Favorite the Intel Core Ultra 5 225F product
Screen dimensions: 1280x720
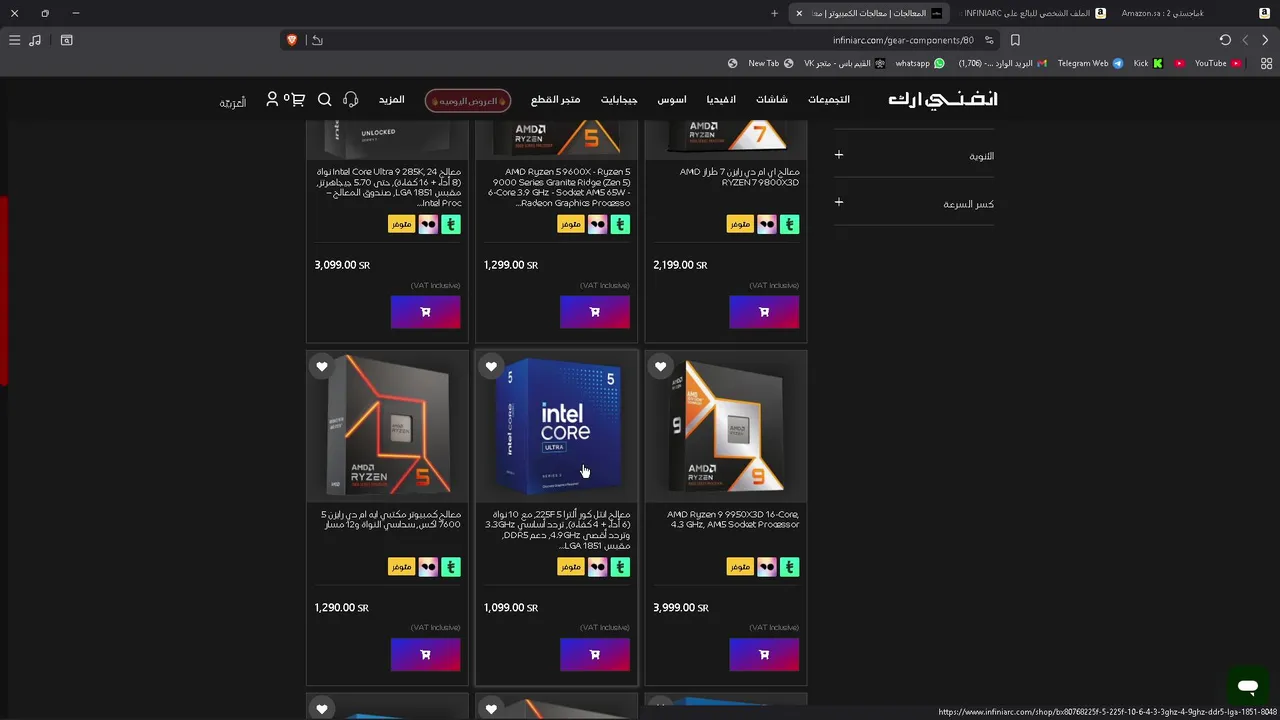pos(491,367)
